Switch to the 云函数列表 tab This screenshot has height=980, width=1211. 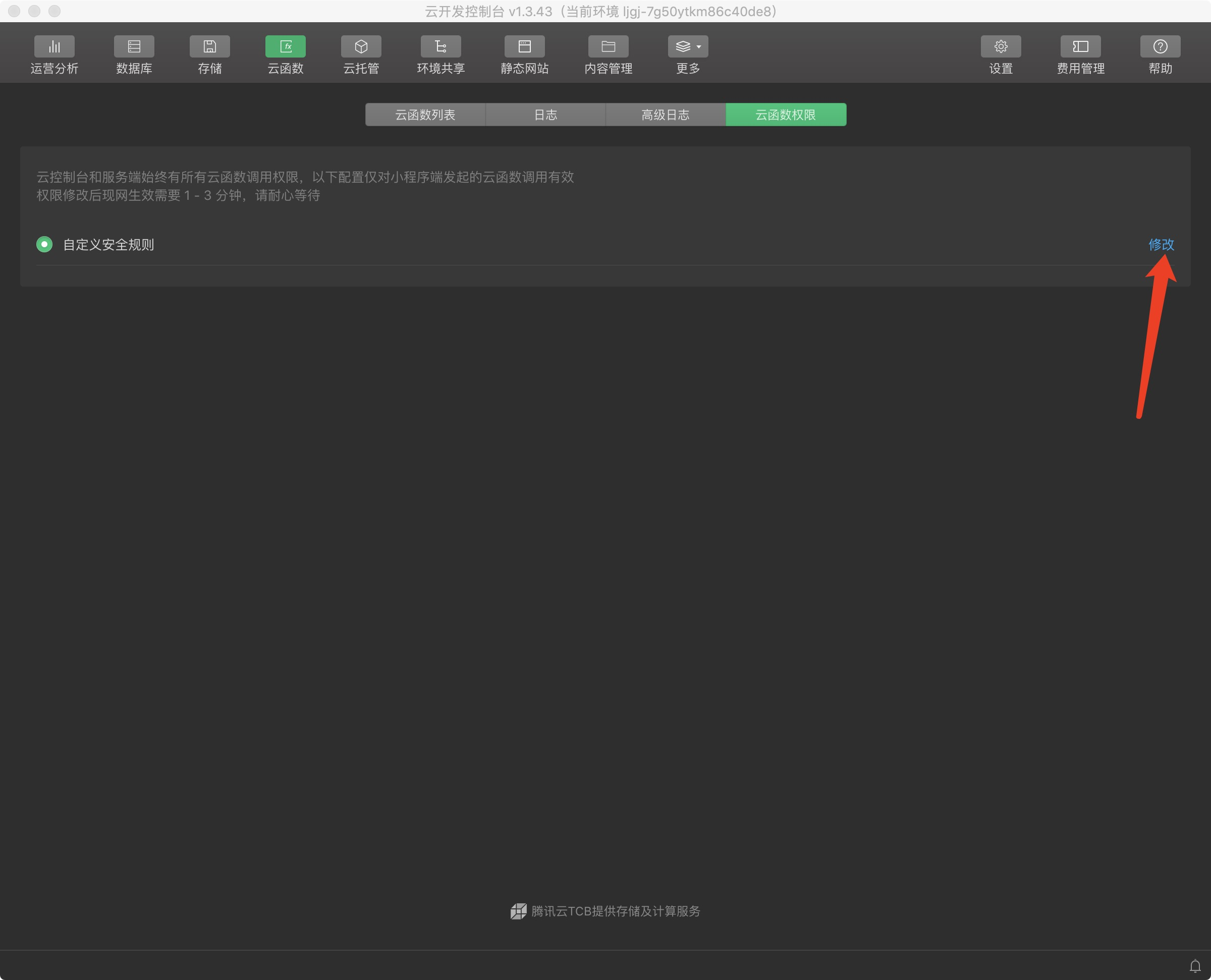(x=425, y=115)
